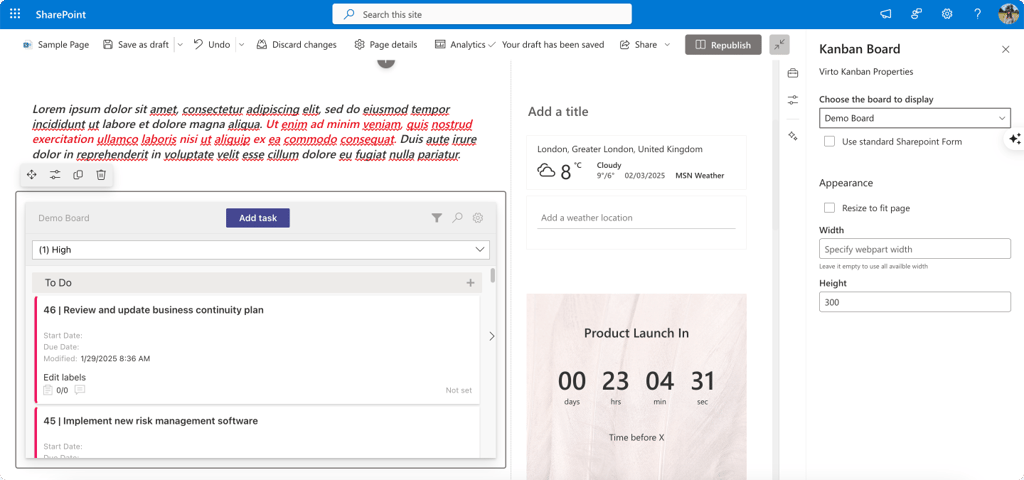Screen dimensions: 1024x480
Task: Open task 46 Review and update business continuity plan
Action: click(153, 310)
